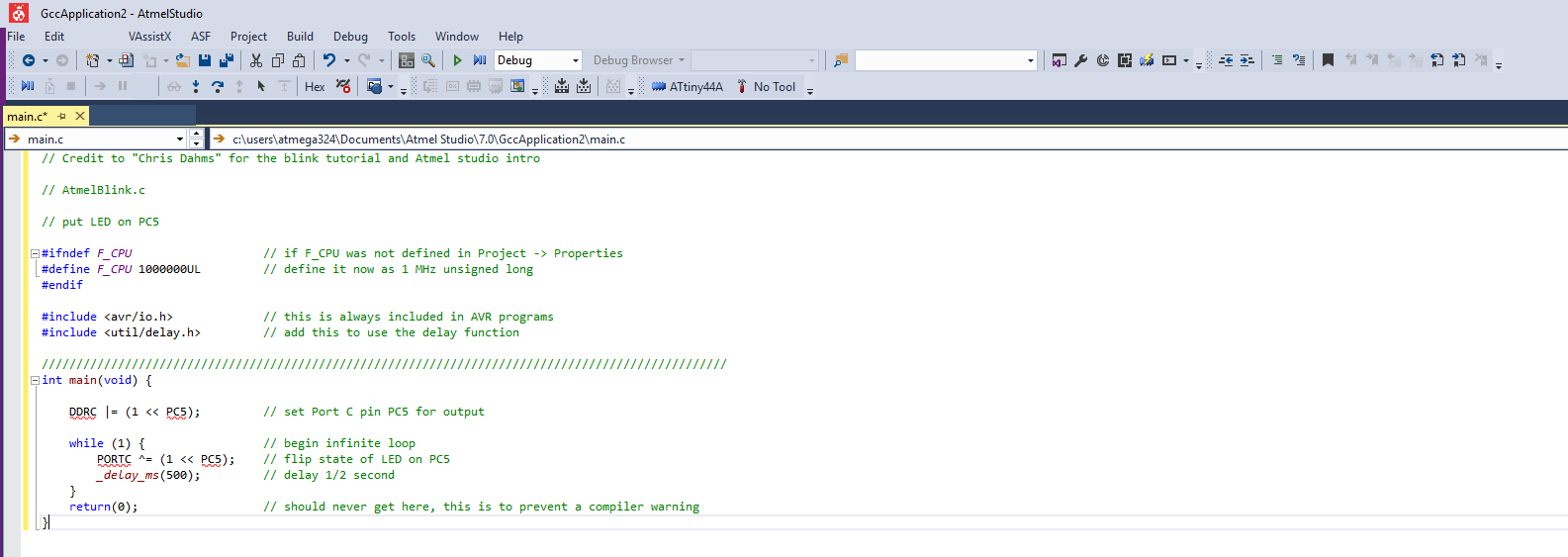The height and width of the screenshot is (557, 1568).
Task: Open the File menu
Action: [x=17, y=37]
